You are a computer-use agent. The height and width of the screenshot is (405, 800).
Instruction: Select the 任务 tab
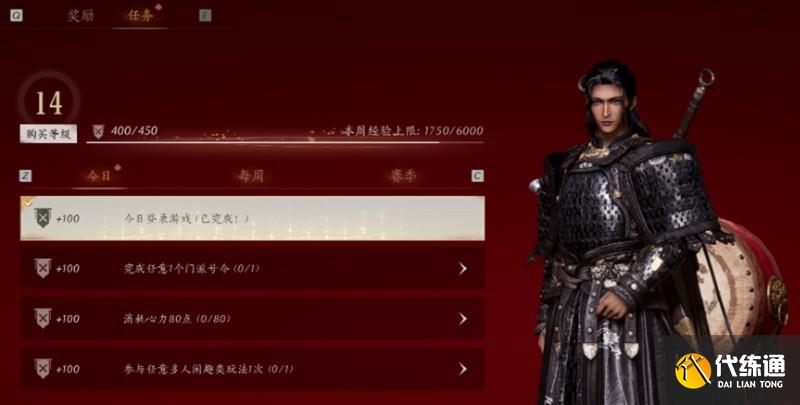coord(140,15)
